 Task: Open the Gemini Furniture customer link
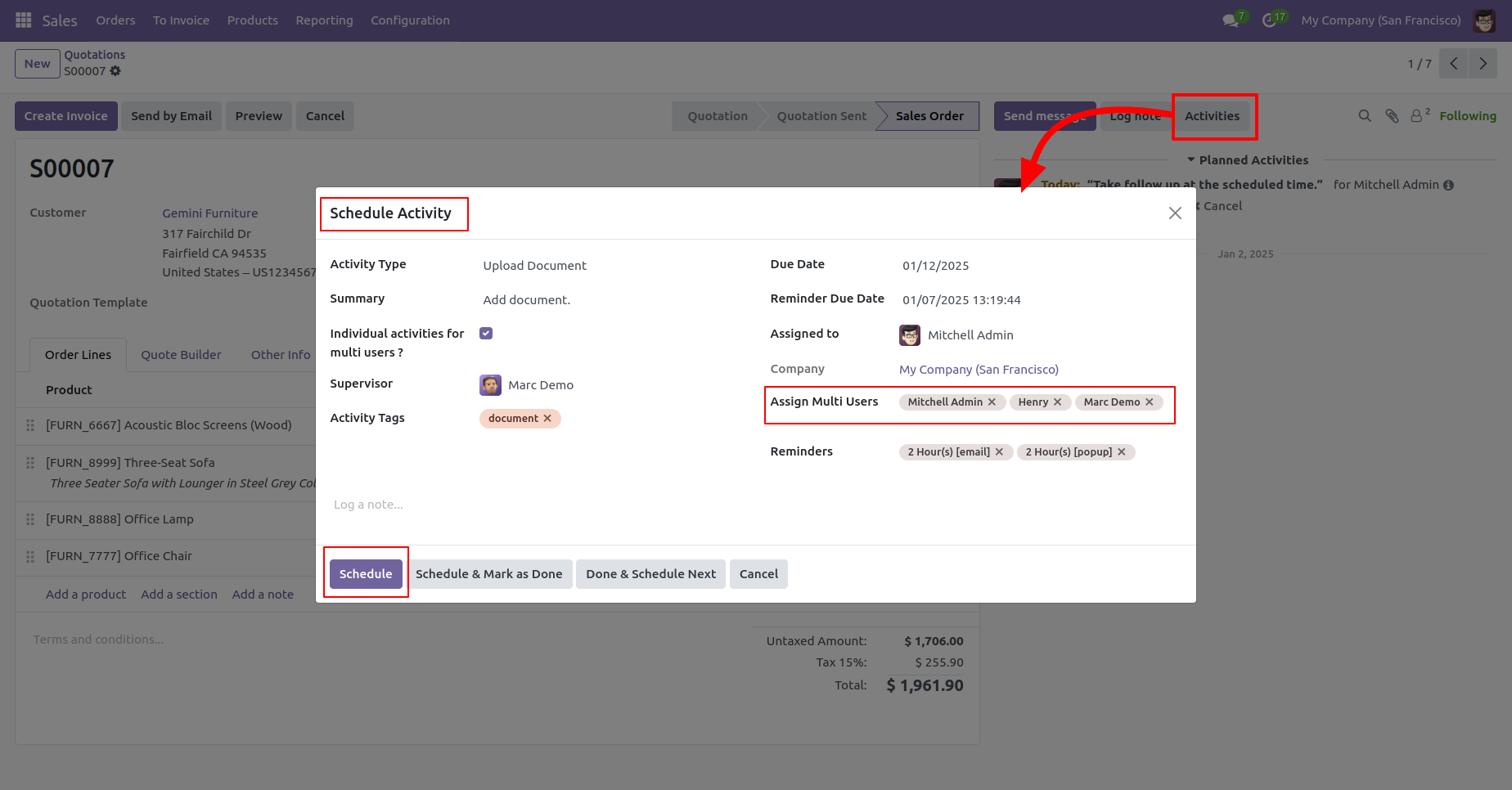pyautogui.click(x=209, y=213)
